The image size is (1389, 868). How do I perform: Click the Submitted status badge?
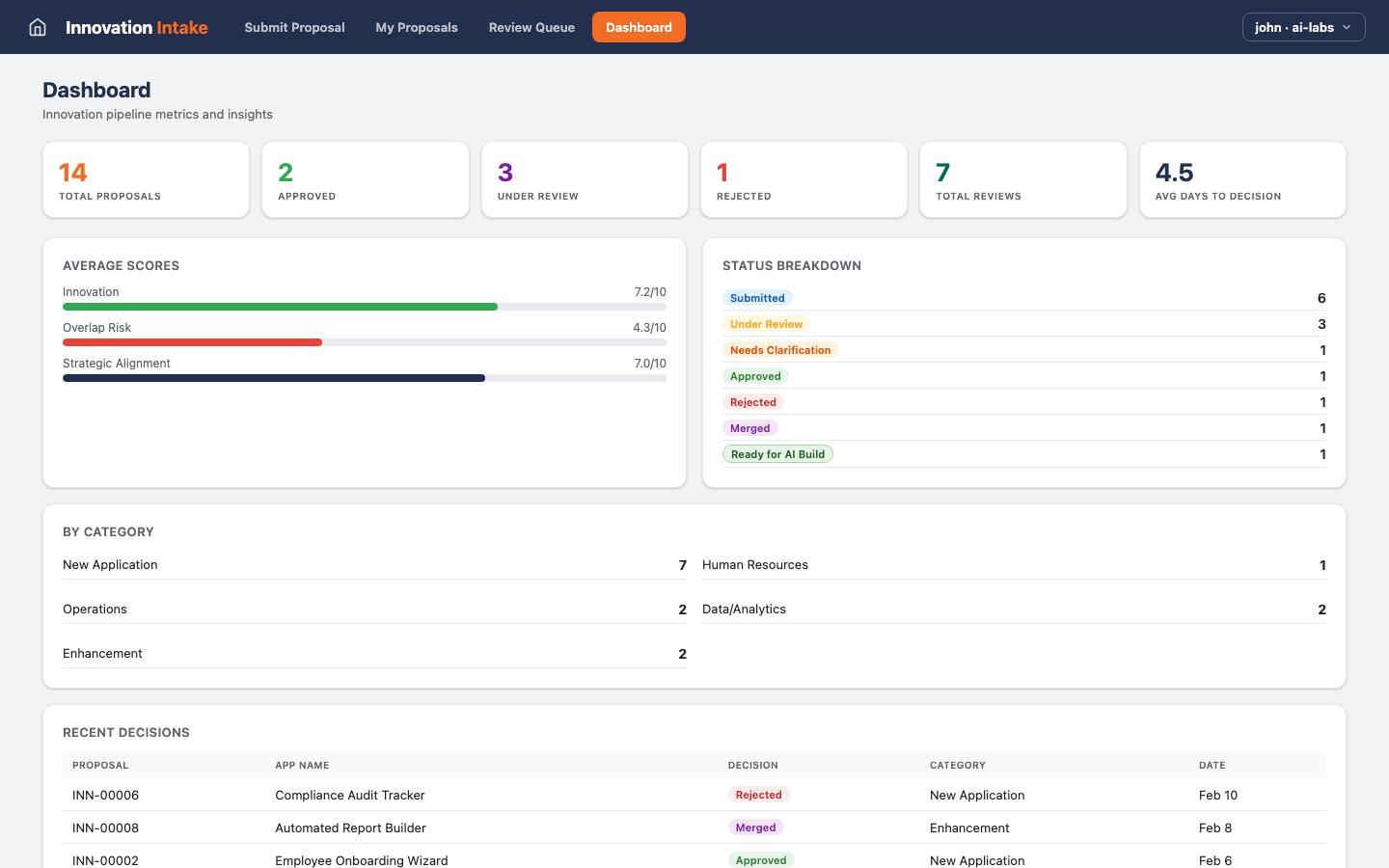click(757, 297)
